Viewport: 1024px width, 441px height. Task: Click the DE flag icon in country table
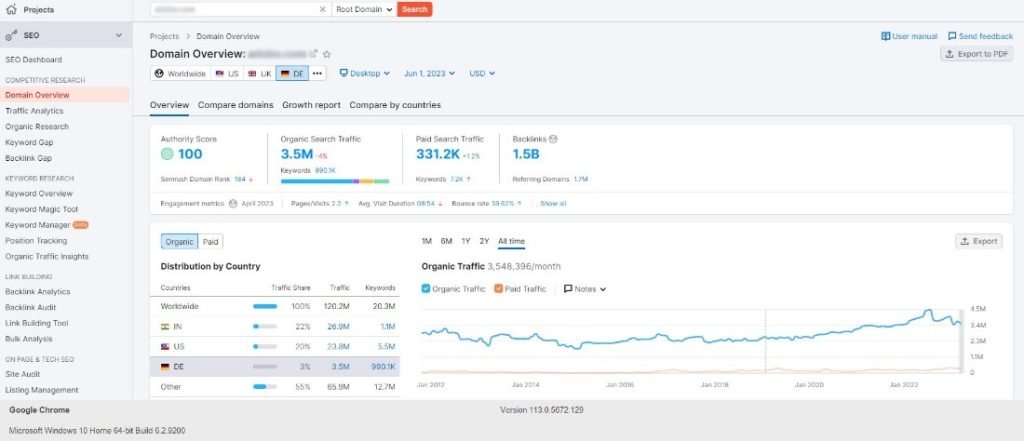pos(165,367)
